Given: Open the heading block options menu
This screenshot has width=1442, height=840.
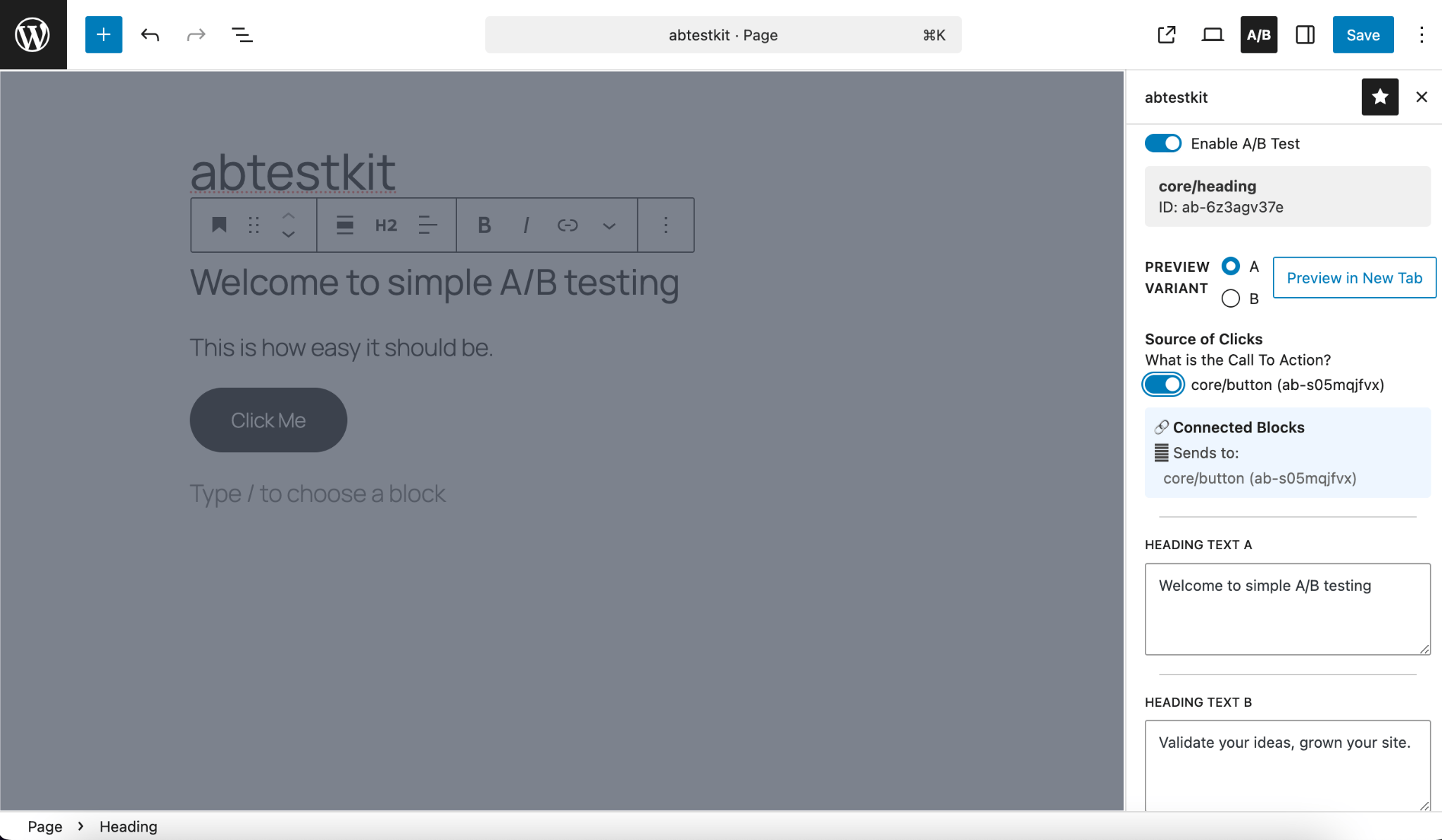Looking at the screenshot, I should (665, 225).
